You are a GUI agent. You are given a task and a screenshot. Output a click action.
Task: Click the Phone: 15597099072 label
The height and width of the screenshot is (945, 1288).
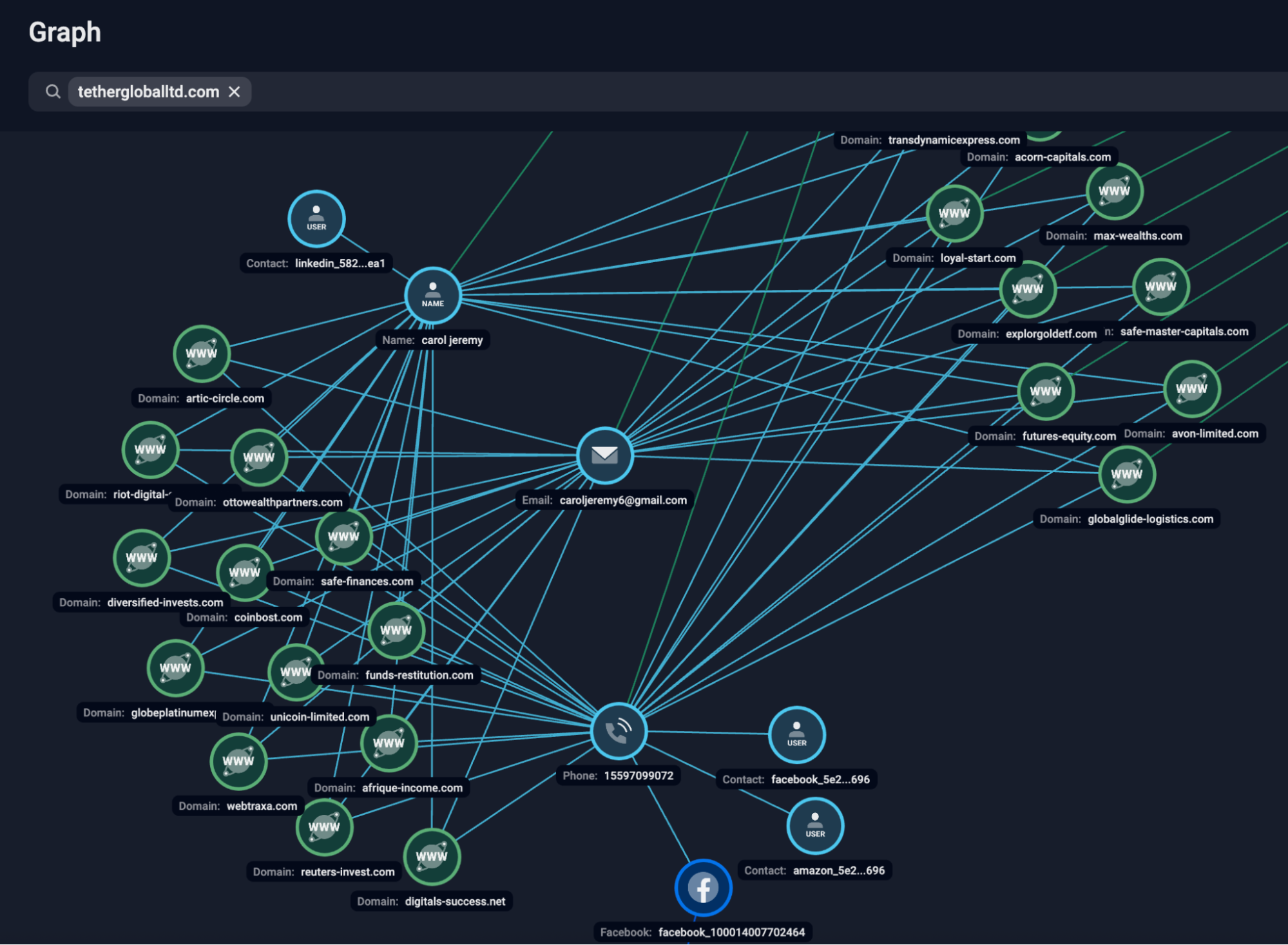[x=618, y=776]
